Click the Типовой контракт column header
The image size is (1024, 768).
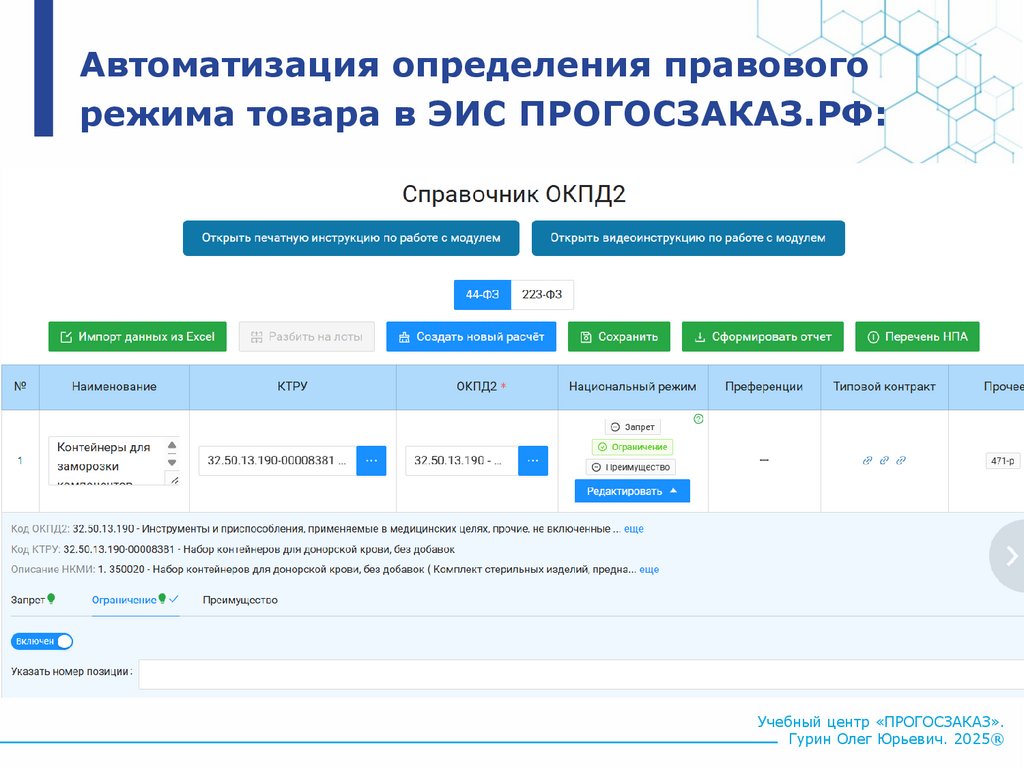tap(884, 387)
